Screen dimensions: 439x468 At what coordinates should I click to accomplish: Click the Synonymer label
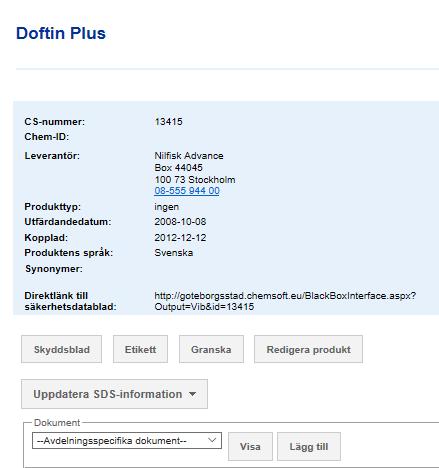pyautogui.click(x=54, y=269)
